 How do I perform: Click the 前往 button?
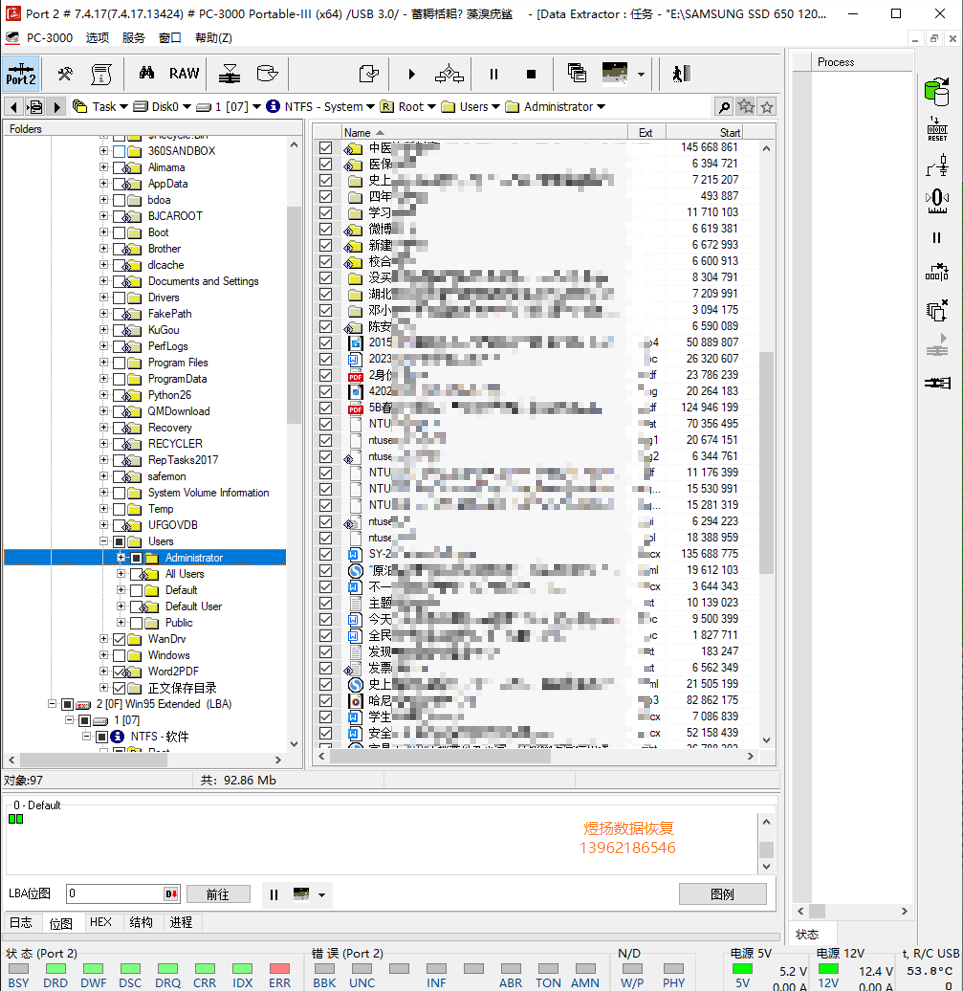218,894
